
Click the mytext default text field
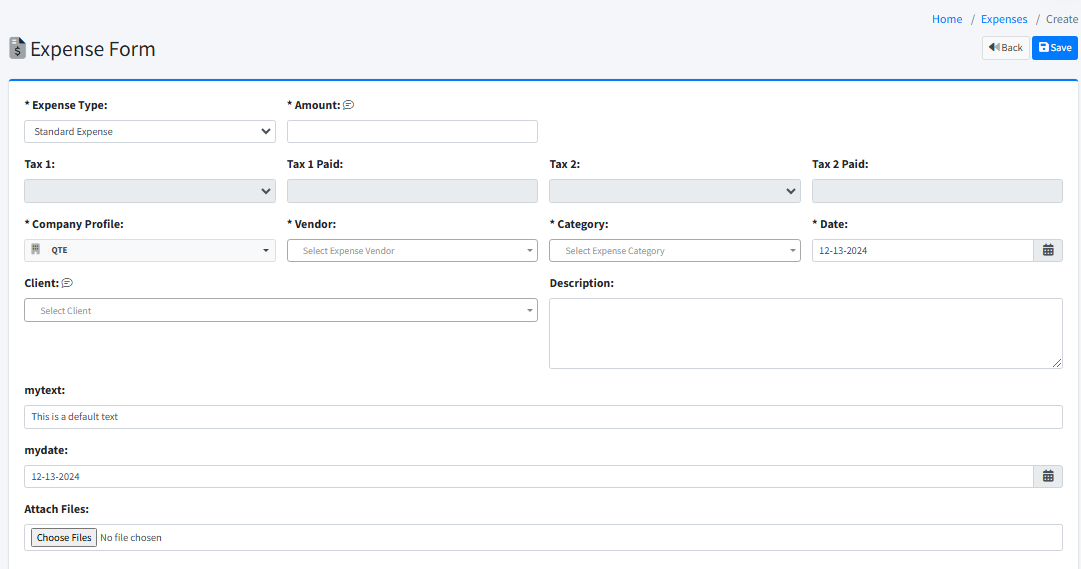point(543,417)
